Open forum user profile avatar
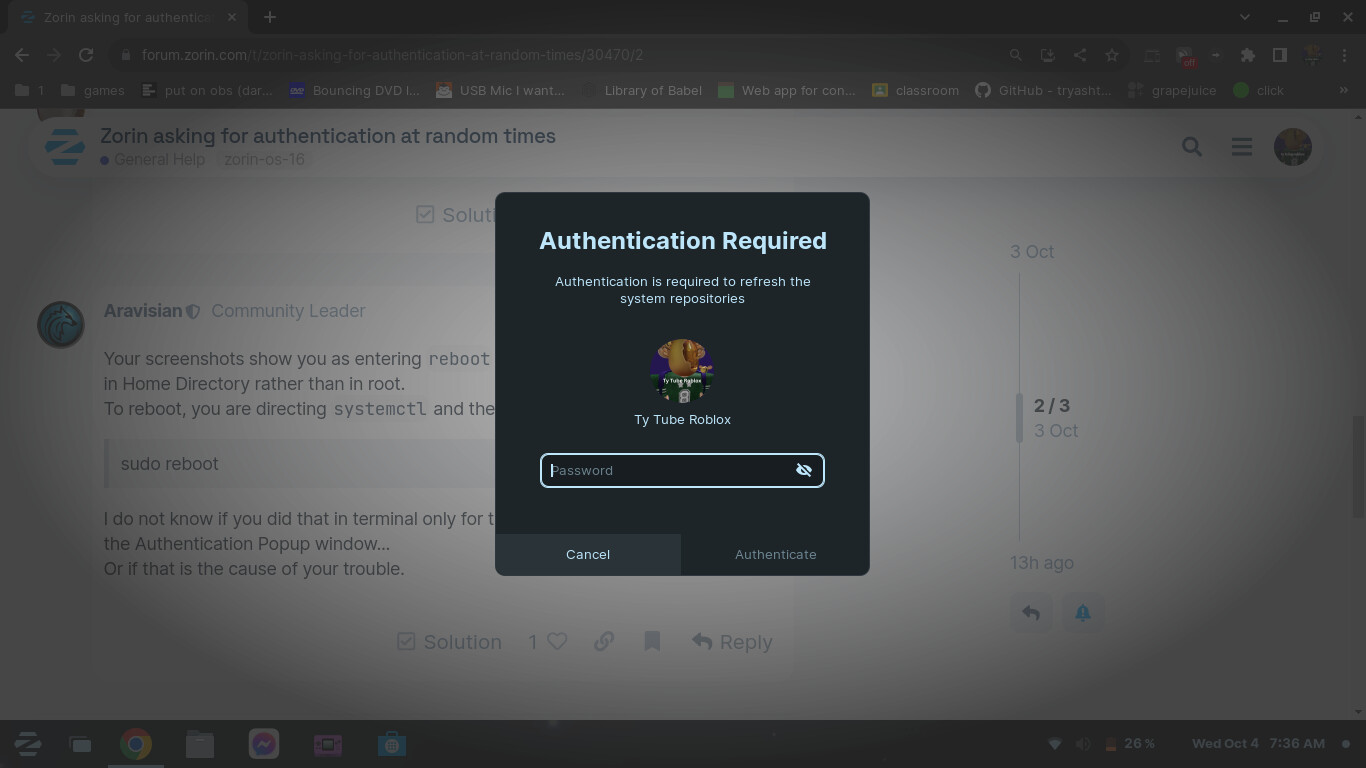This screenshot has height=768, width=1366. point(1292,147)
